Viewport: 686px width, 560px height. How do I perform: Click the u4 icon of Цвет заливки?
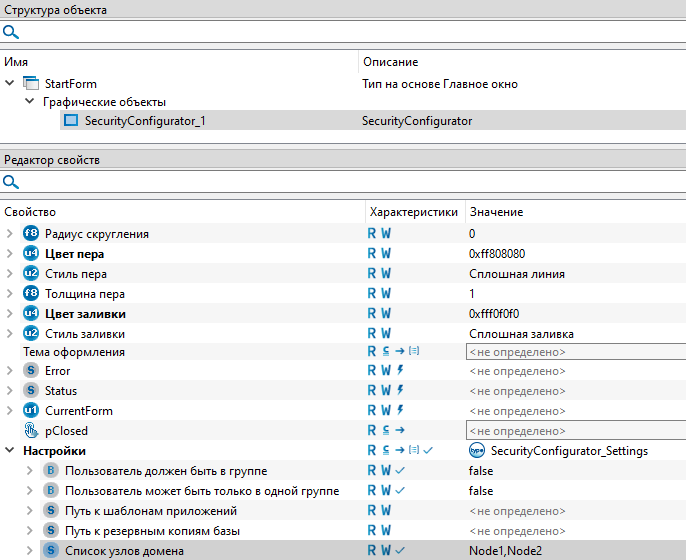pos(30,313)
